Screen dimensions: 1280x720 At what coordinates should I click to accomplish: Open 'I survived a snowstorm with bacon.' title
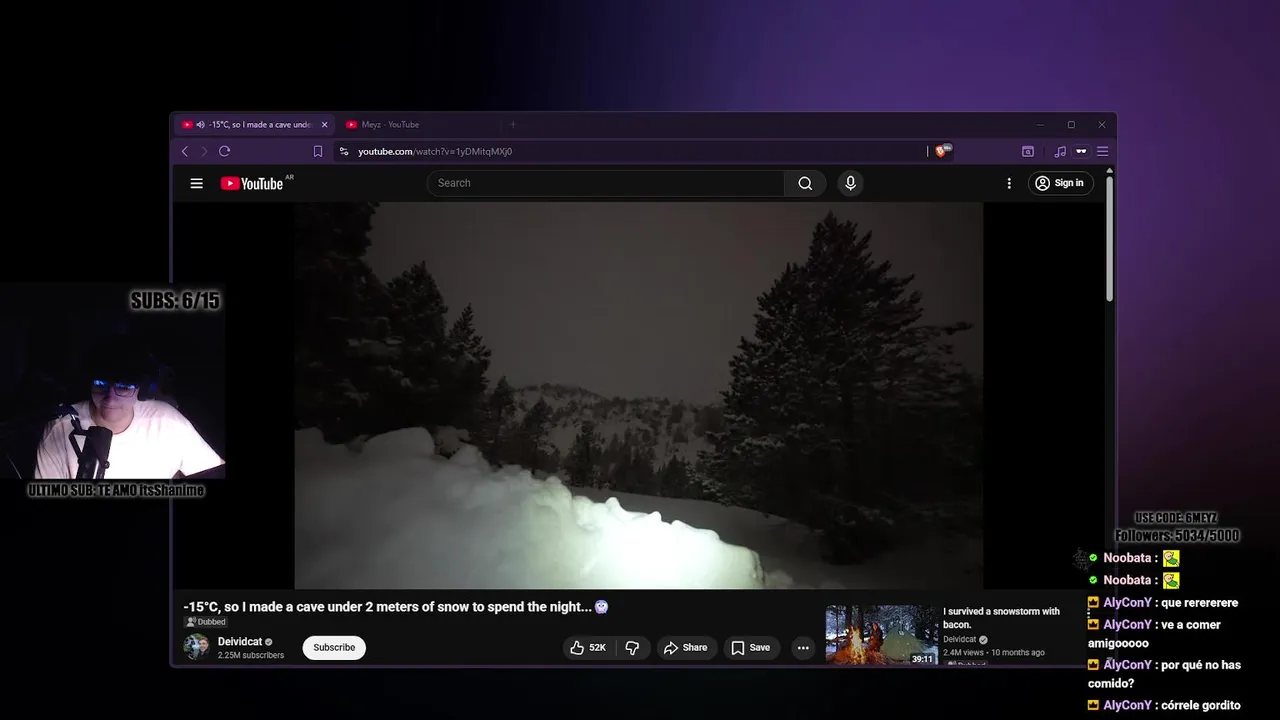(x=1001, y=618)
